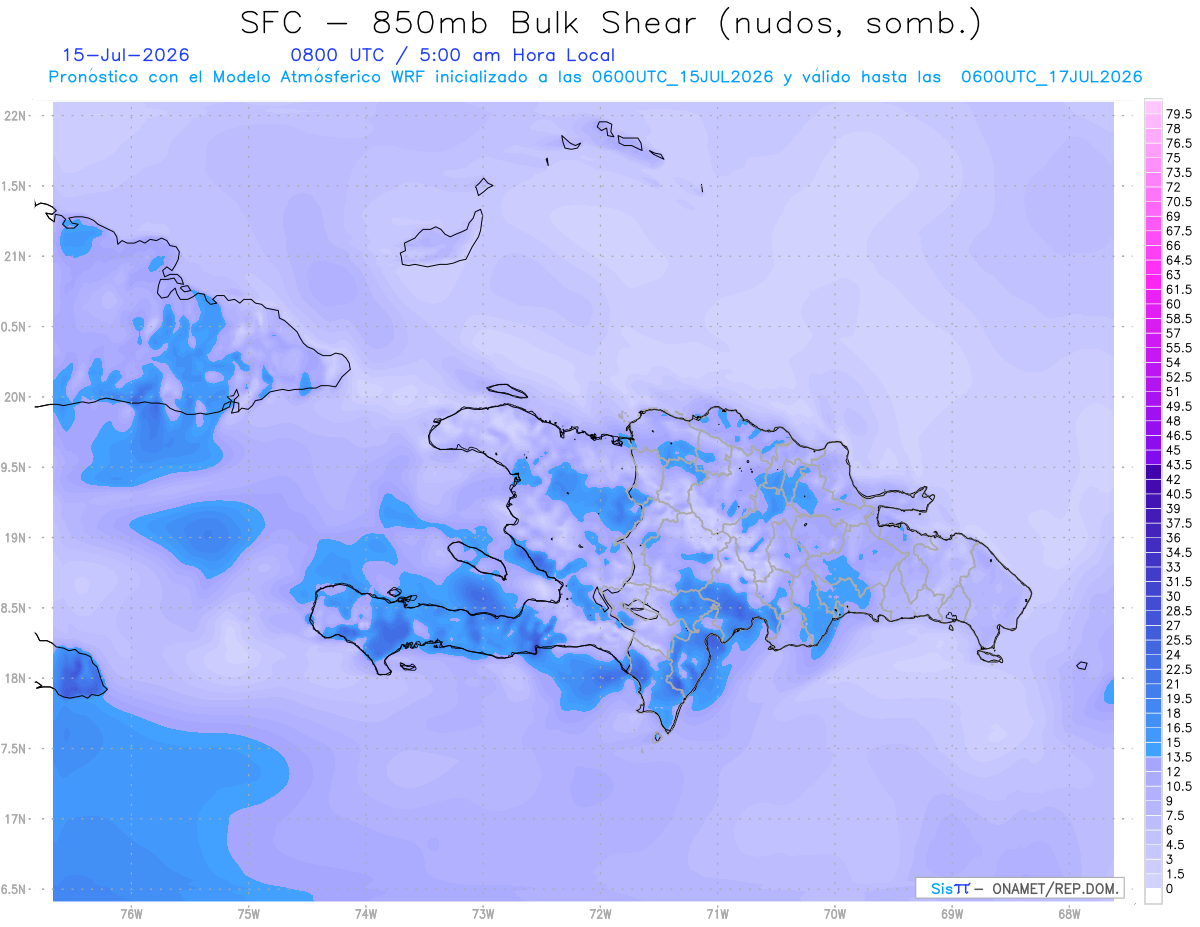Click the colorbar value '0' at bottom
This screenshot has width=1200, height=927.
coord(1169,889)
